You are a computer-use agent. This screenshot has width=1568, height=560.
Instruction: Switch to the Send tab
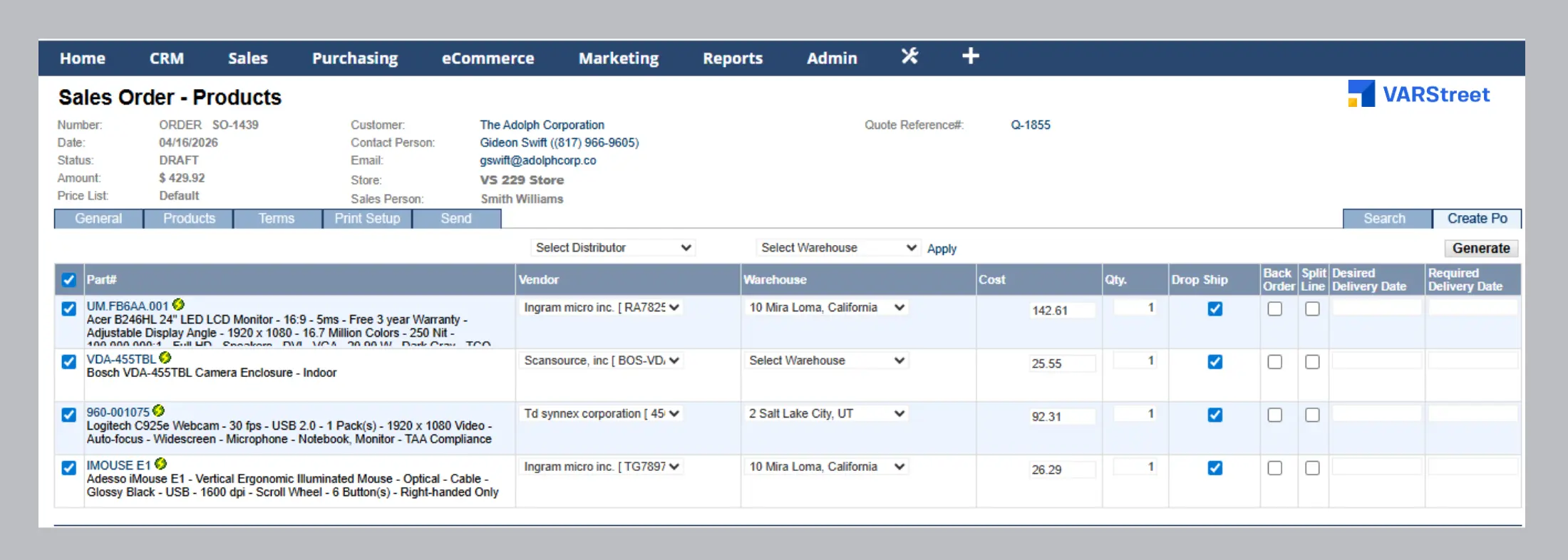pos(456,219)
